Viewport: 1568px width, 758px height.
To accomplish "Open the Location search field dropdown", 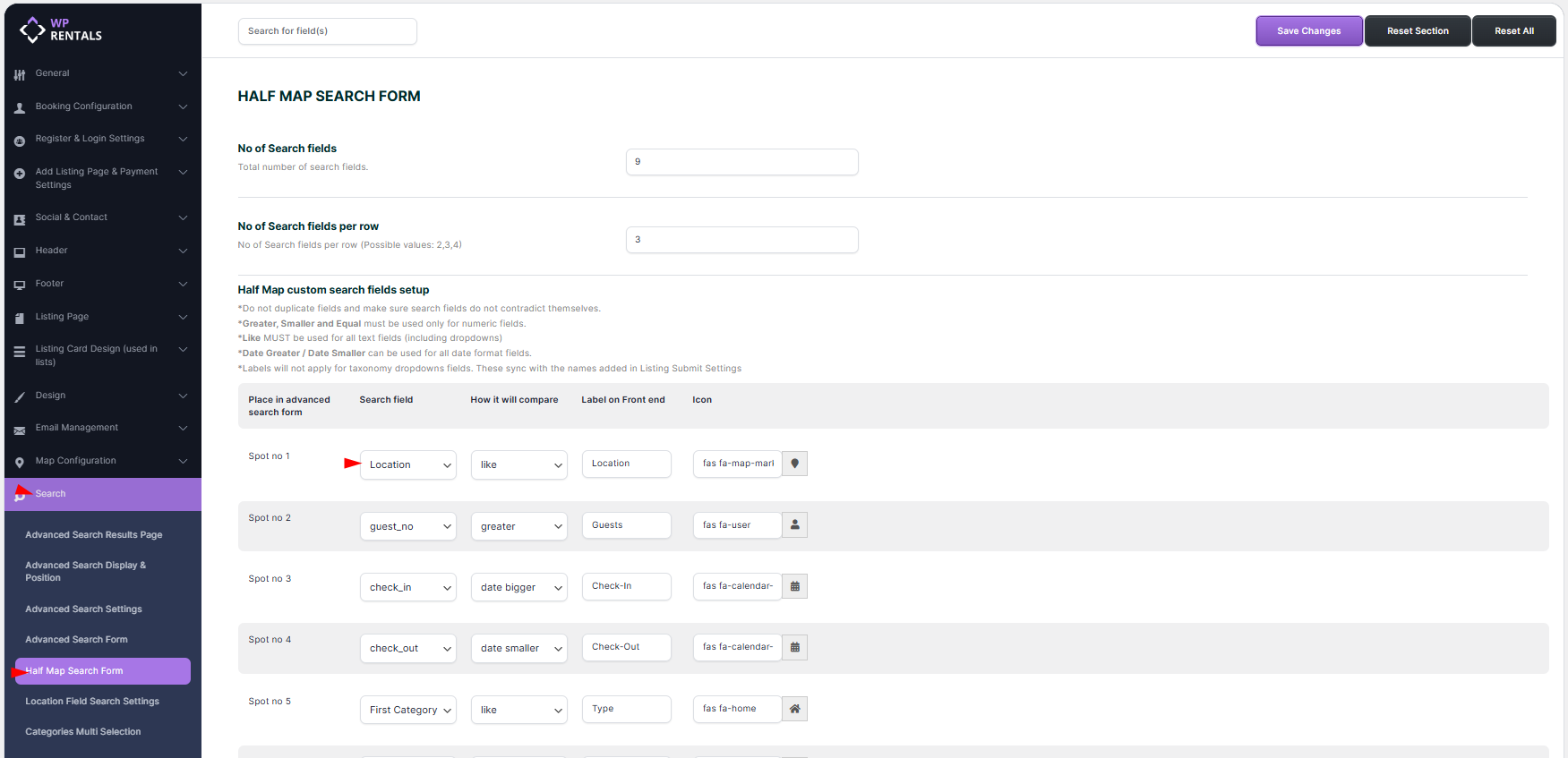I will coord(407,465).
